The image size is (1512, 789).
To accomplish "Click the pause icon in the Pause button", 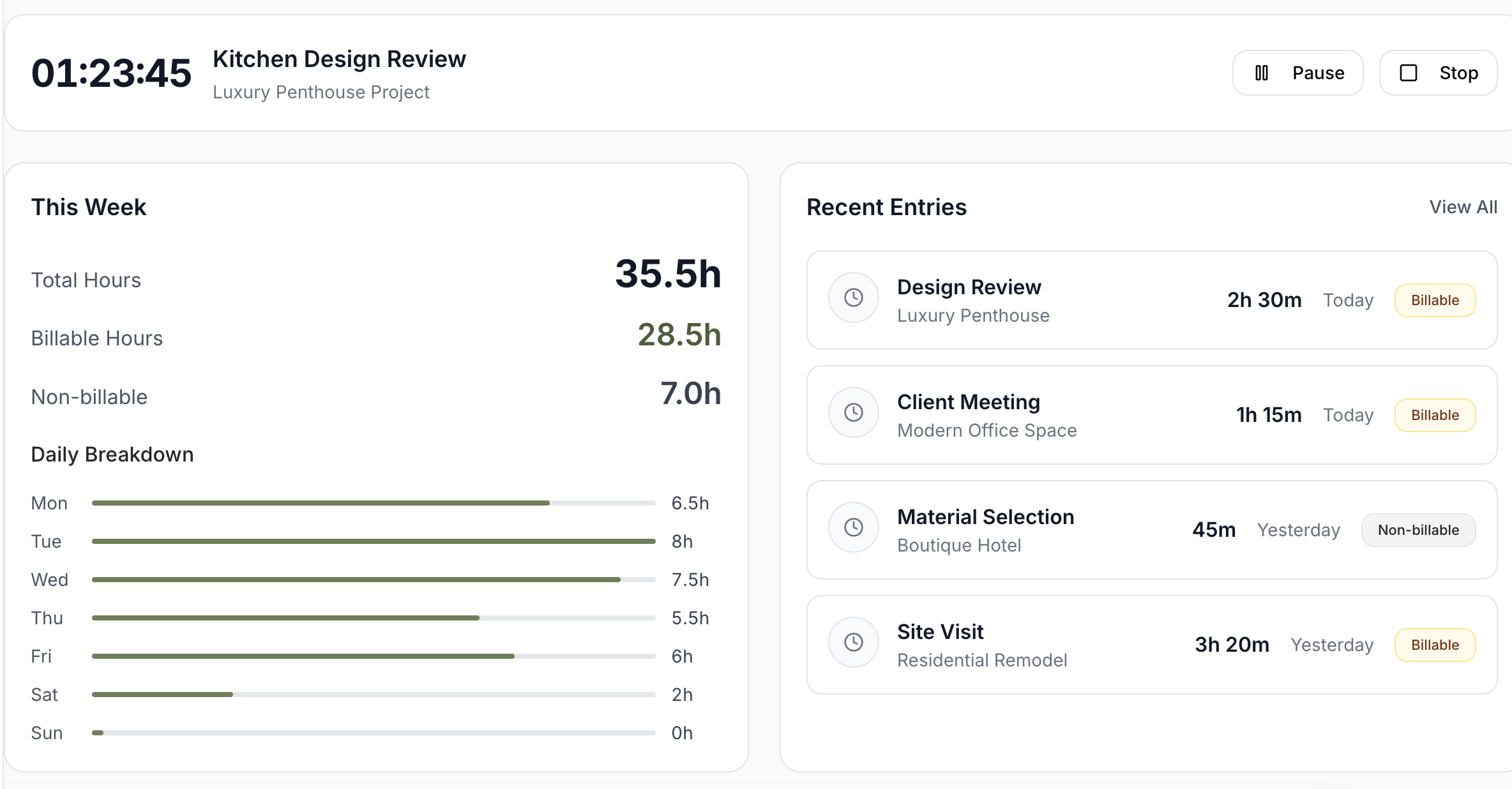I will (x=1262, y=73).
